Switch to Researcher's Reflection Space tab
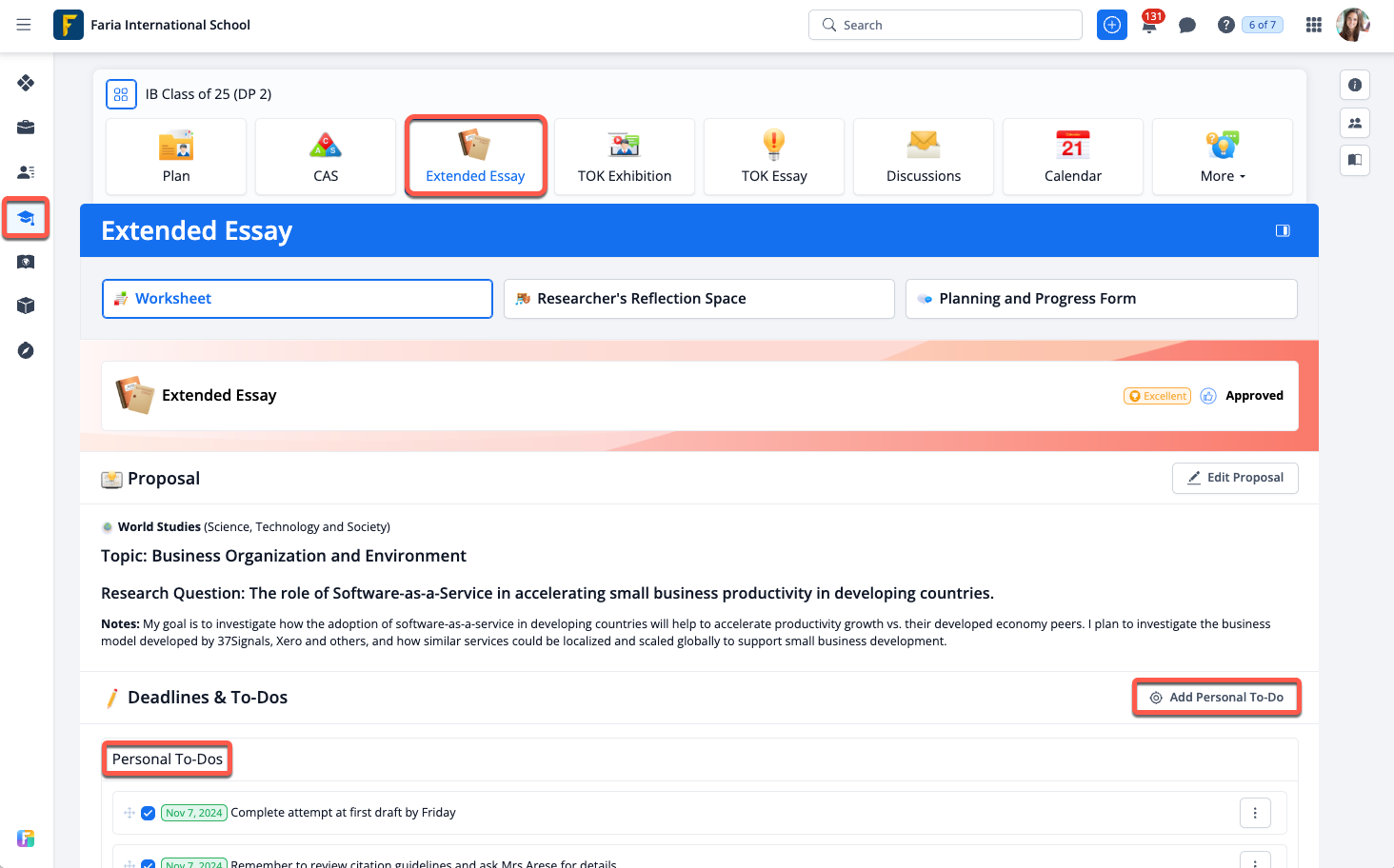The height and width of the screenshot is (868, 1394). [x=698, y=299]
